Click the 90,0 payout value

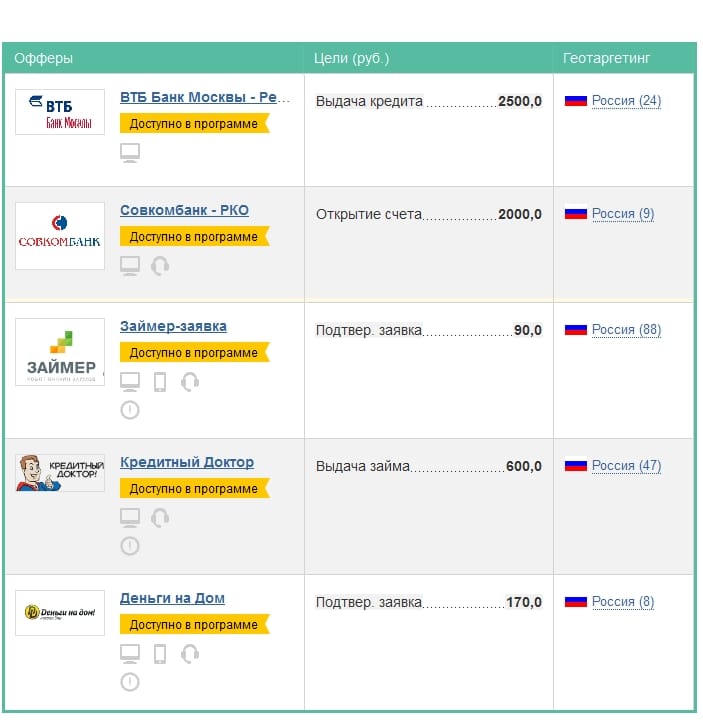point(528,331)
